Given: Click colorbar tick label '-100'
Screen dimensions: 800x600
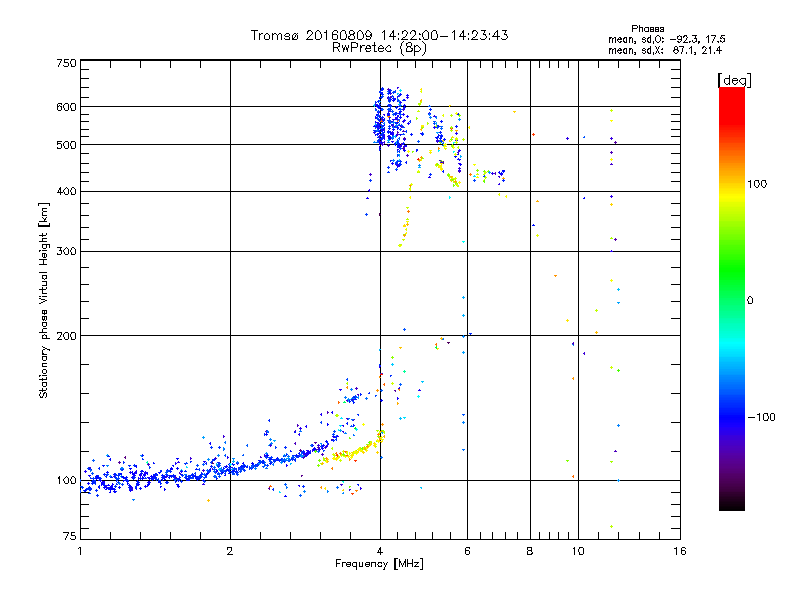Looking at the screenshot, I should [x=762, y=417].
